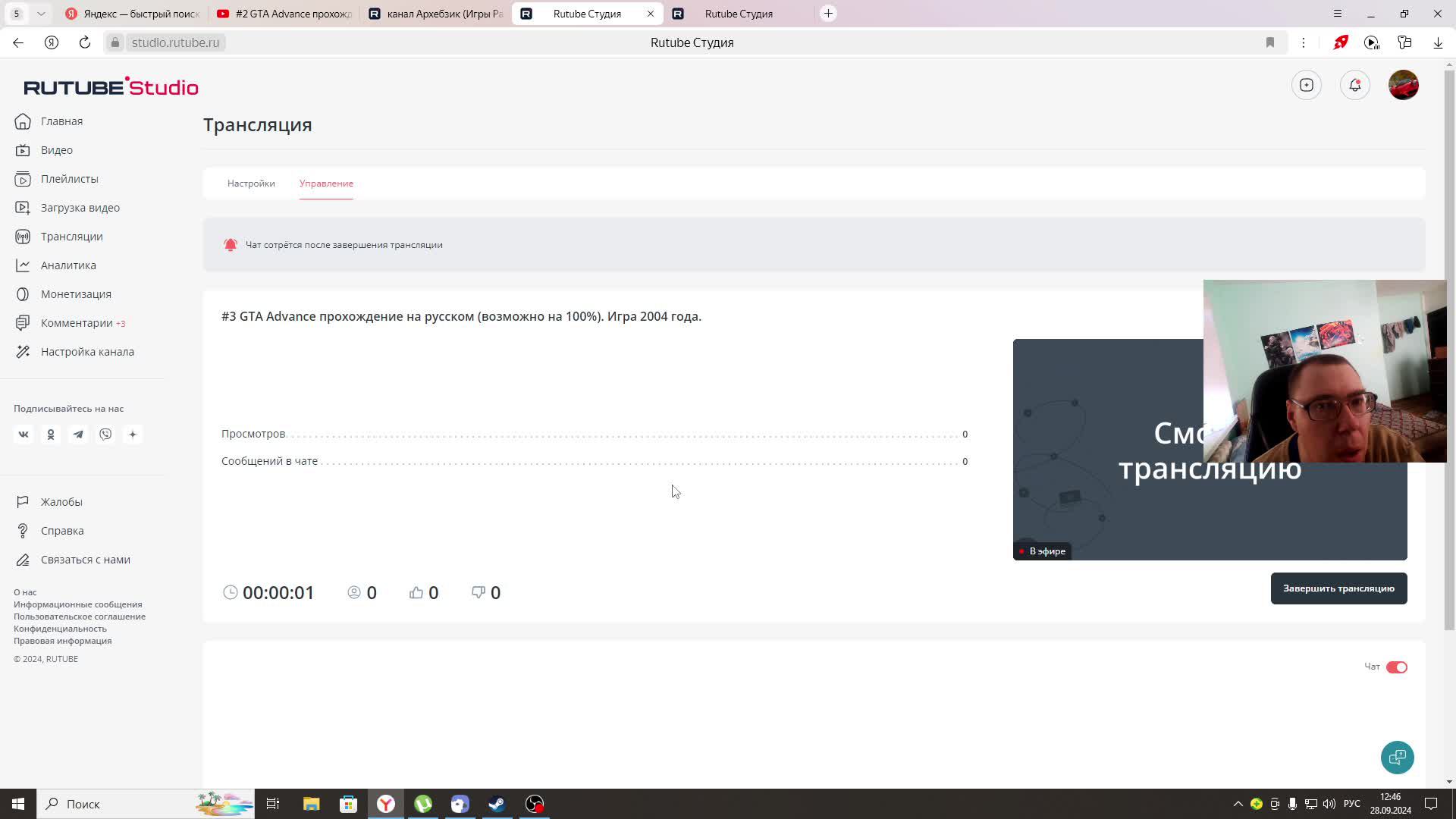Click the add video plus icon in header

[1306, 85]
